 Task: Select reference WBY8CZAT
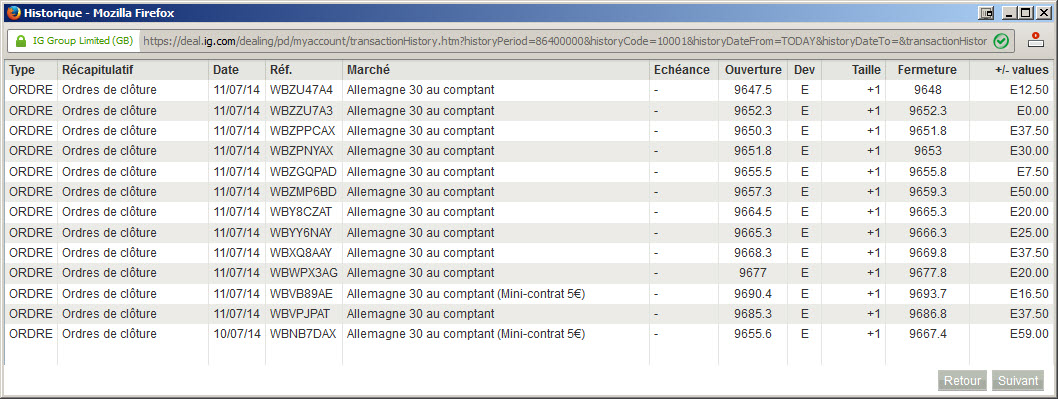[x=301, y=212]
